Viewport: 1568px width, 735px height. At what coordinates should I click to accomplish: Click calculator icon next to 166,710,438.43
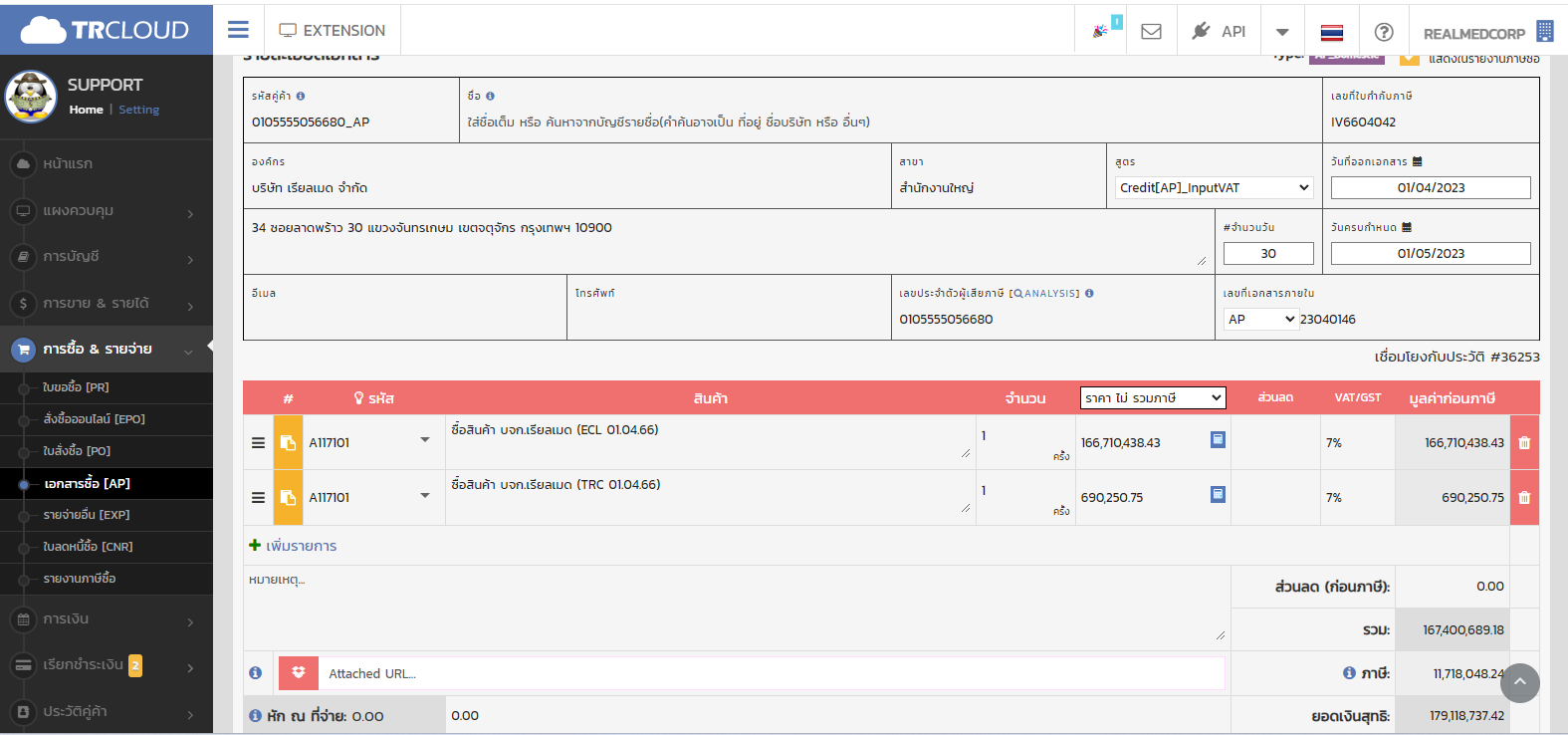point(1218,439)
